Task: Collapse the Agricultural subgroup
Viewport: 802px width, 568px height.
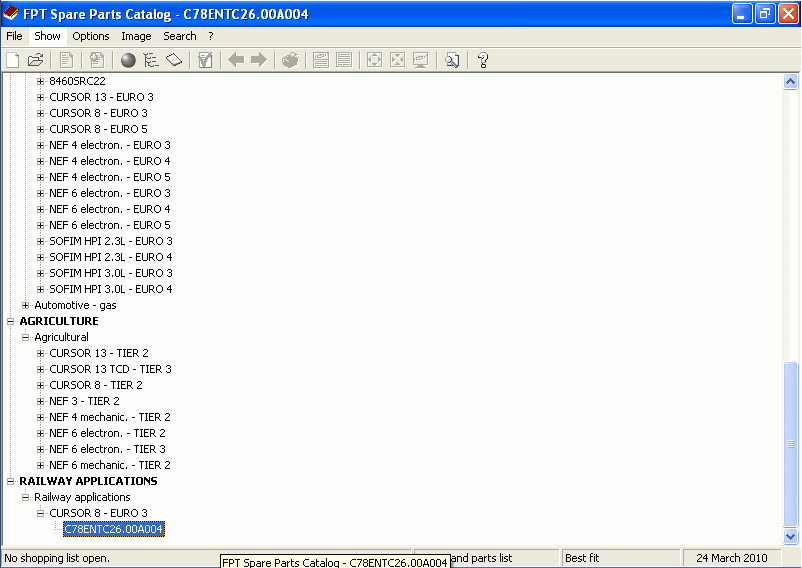Action: coord(26,337)
